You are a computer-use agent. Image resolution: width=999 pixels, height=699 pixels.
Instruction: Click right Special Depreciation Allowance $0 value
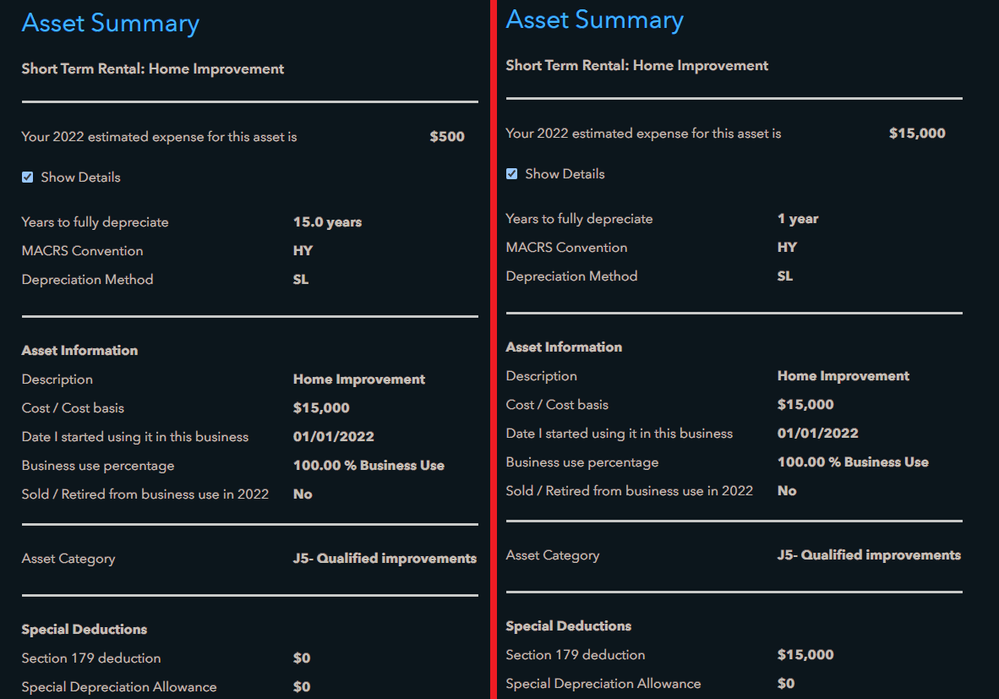pos(786,683)
